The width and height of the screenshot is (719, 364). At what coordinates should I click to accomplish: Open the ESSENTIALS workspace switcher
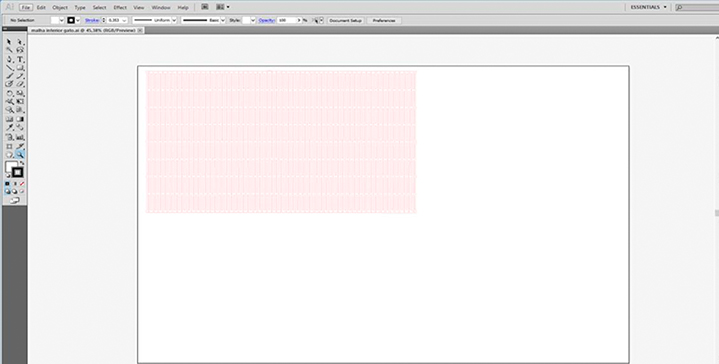[x=648, y=7]
